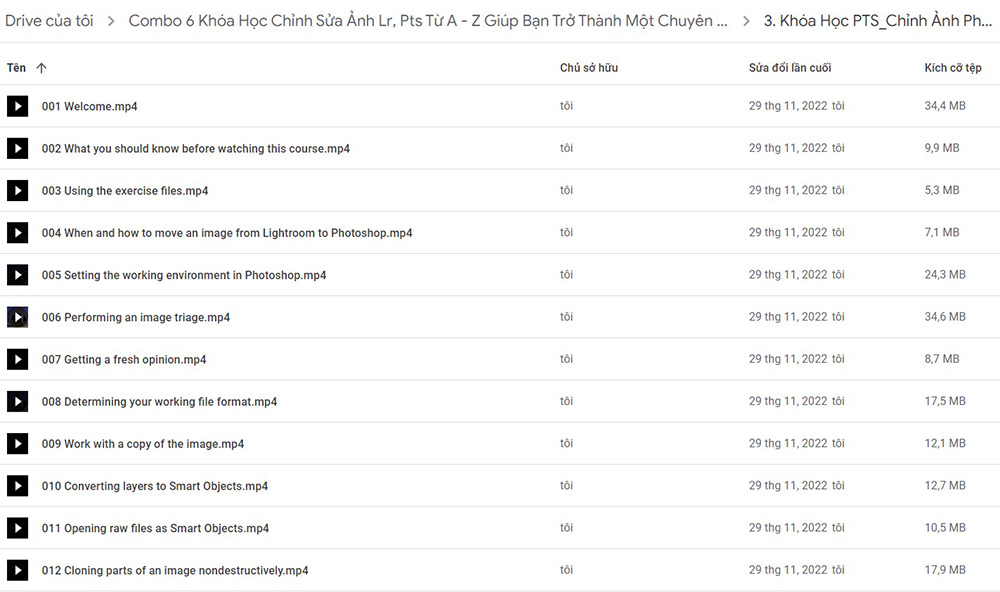Click first breadcrumb chevron after Drive của tôi
The image size is (1000, 592).
[x=111, y=21]
